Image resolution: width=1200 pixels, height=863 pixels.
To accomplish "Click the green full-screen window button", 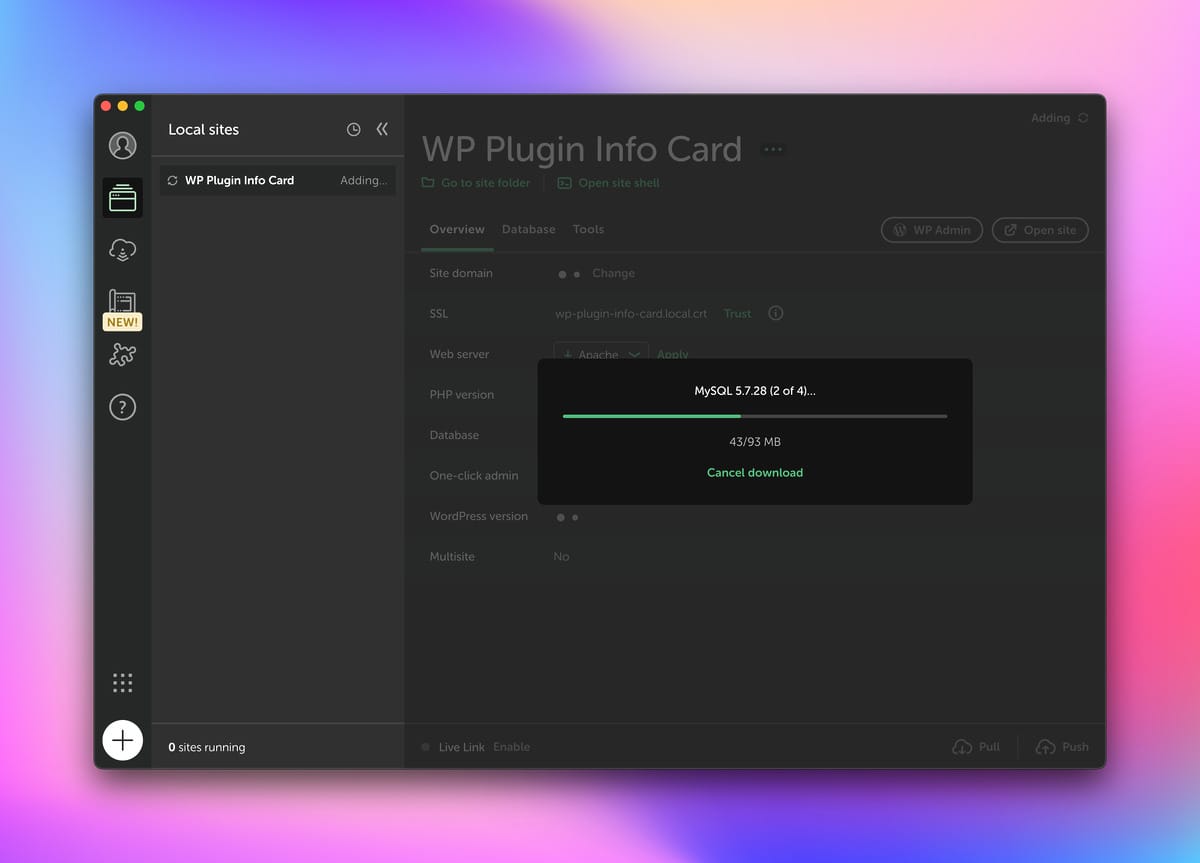I will pos(139,106).
